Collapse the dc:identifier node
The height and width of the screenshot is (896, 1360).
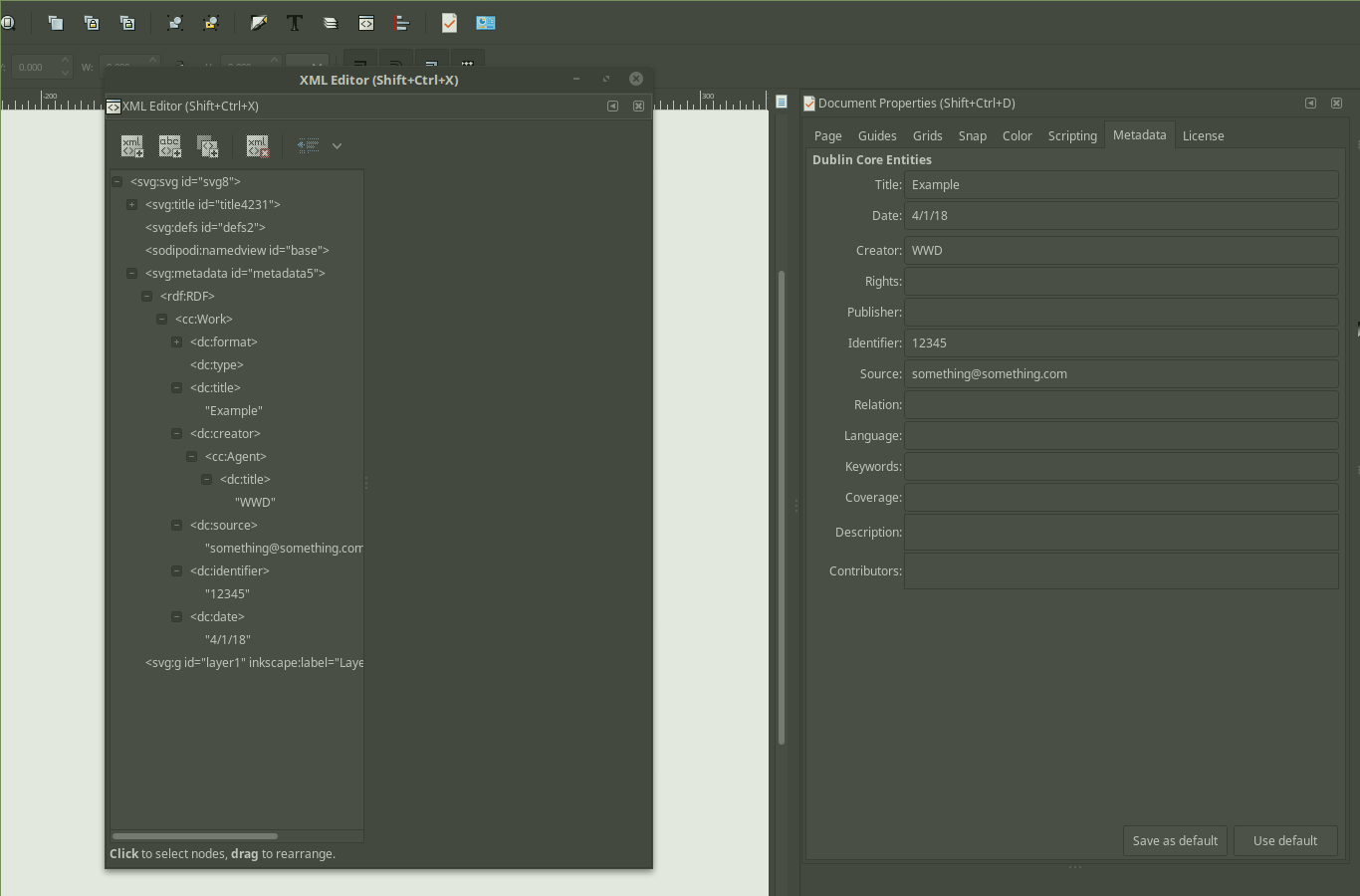[176, 570]
